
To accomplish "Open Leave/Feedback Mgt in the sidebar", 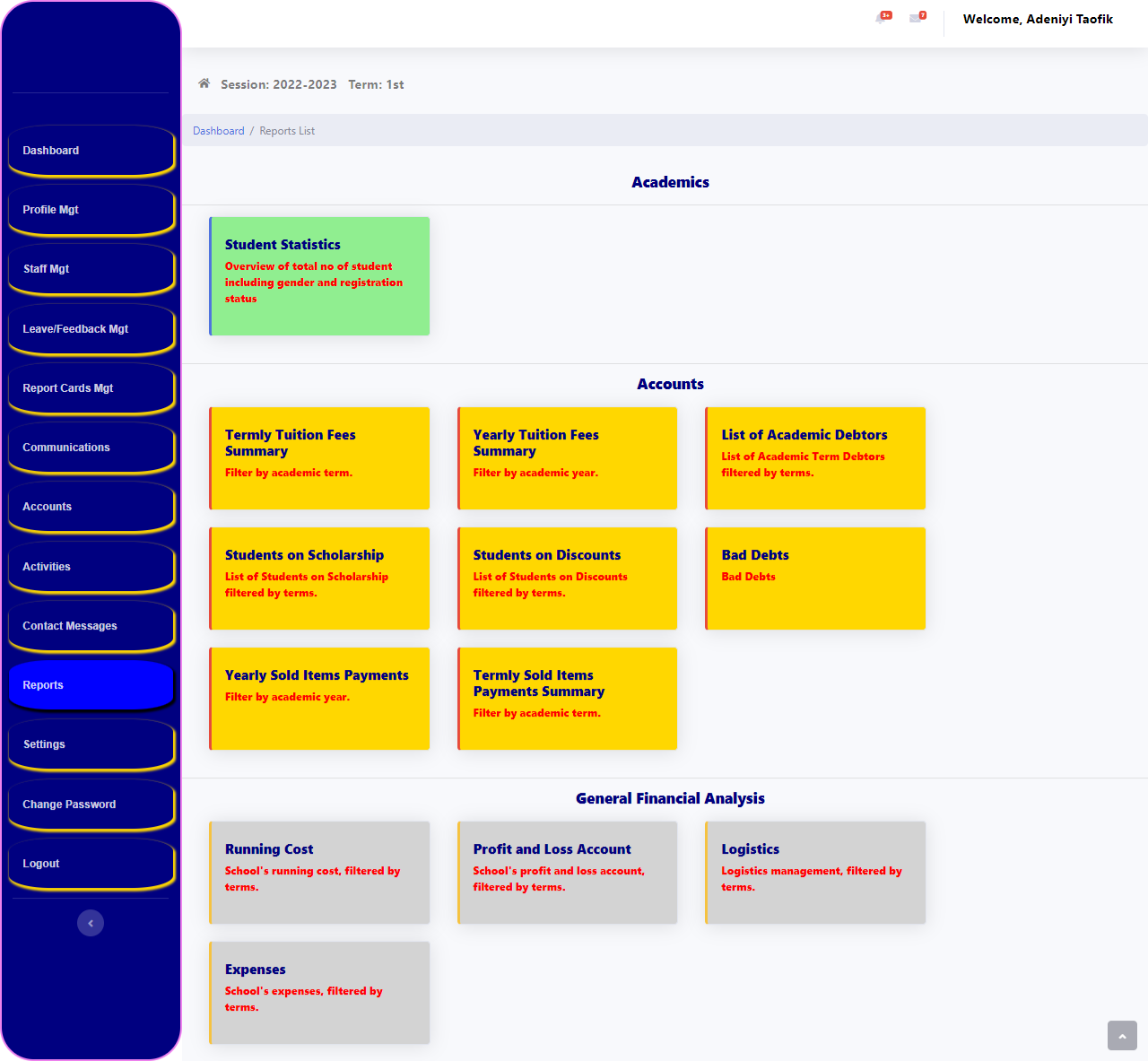I will (91, 329).
